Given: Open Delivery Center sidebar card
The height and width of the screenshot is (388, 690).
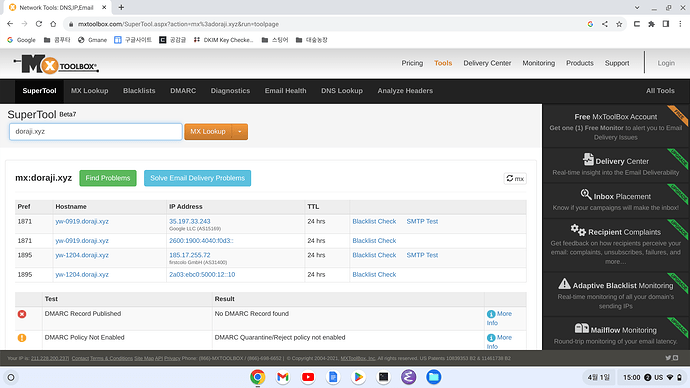Looking at the screenshot, I should pos(616,166).
